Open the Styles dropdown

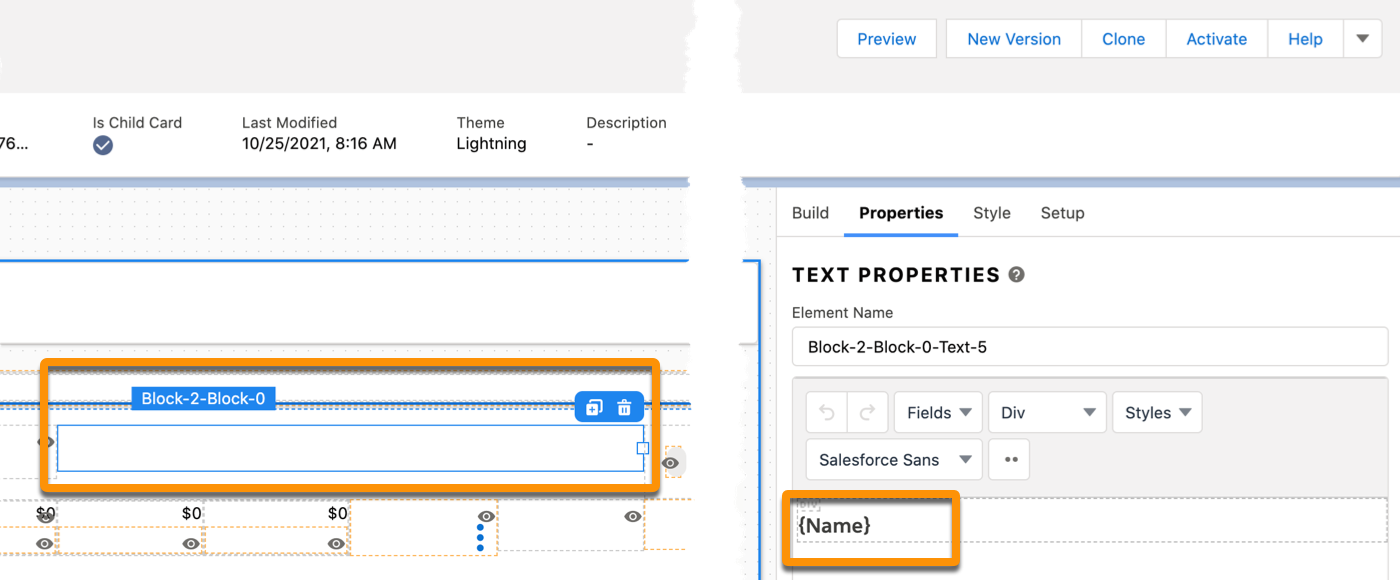coord(1157,412)
